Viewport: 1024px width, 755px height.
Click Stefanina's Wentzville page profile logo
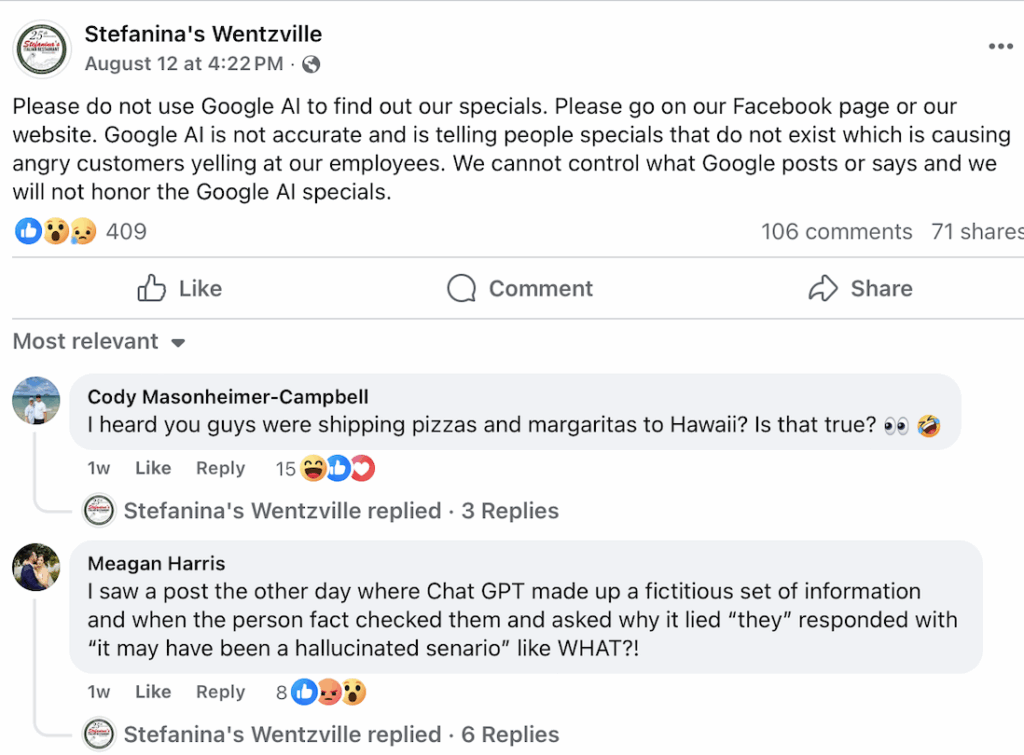[42, 49]
